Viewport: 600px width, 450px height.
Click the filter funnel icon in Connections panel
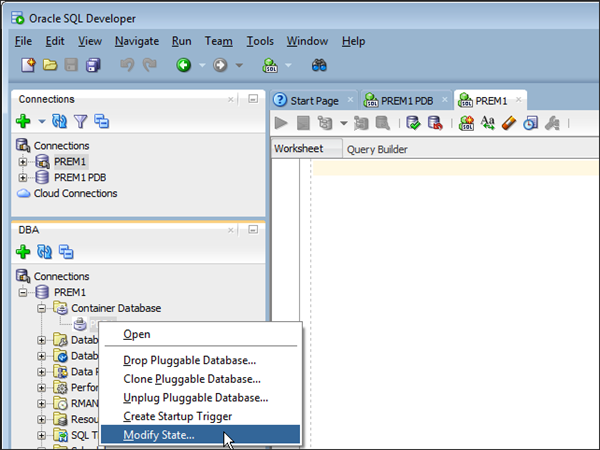pyautogui.click(x=81, y=121)
